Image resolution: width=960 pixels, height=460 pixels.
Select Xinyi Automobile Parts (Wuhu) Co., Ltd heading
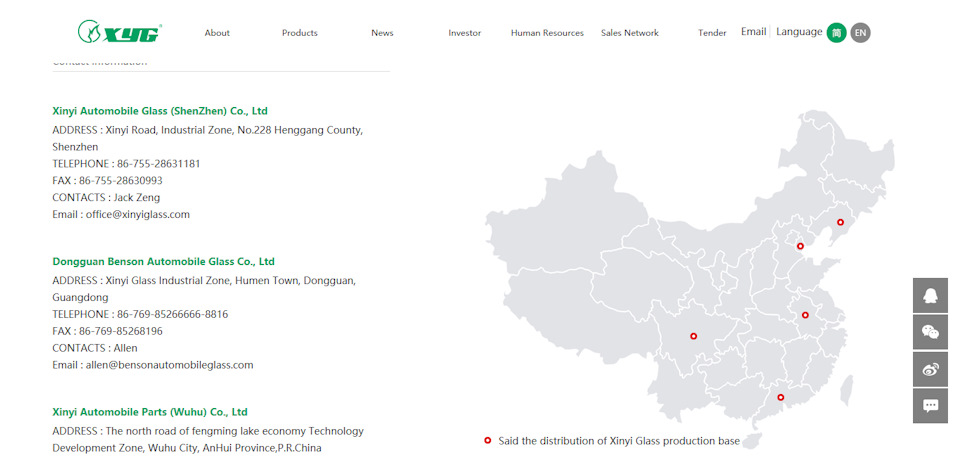[x=150, y=412]
